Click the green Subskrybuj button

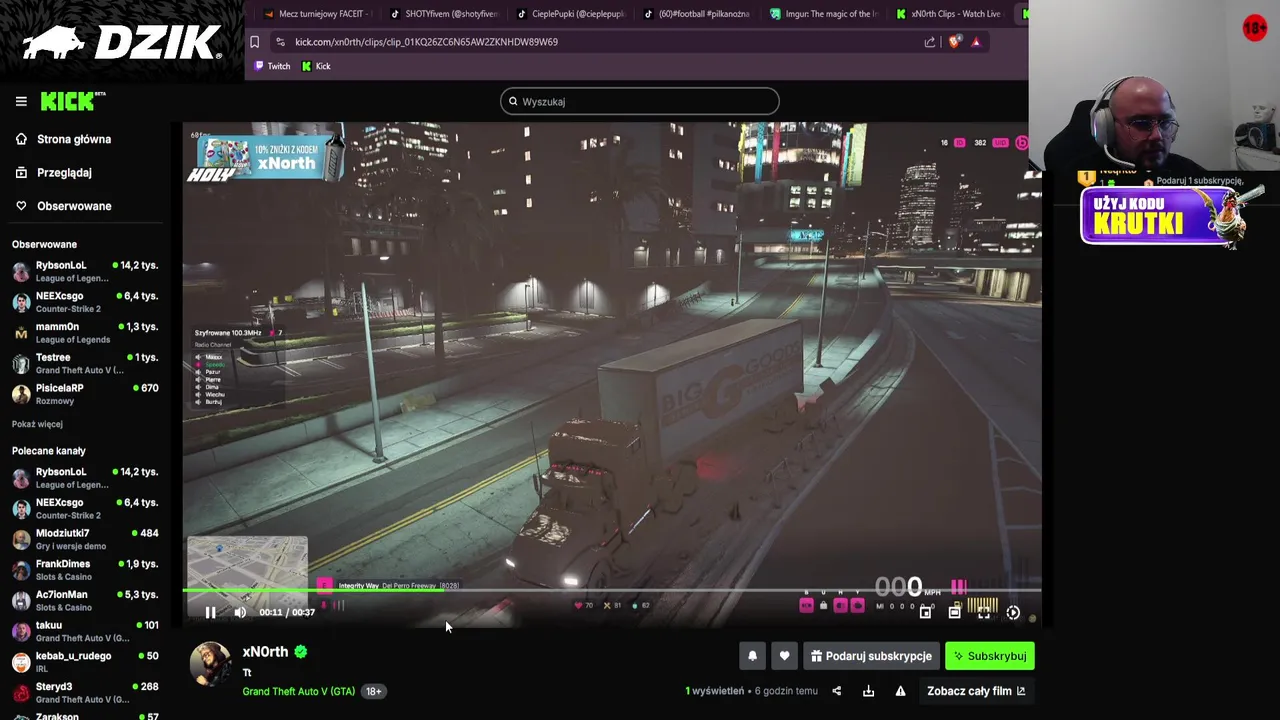click(990, 656)
